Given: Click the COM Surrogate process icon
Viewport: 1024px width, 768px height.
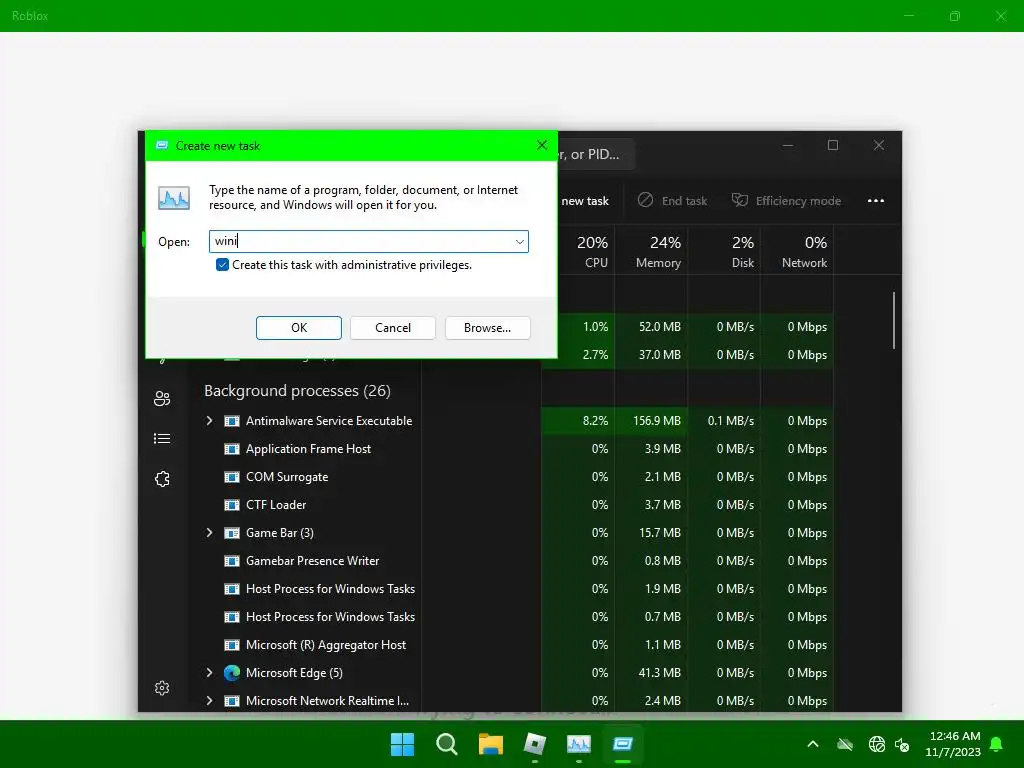Looking at the screenshot, I should click(232, 477).
